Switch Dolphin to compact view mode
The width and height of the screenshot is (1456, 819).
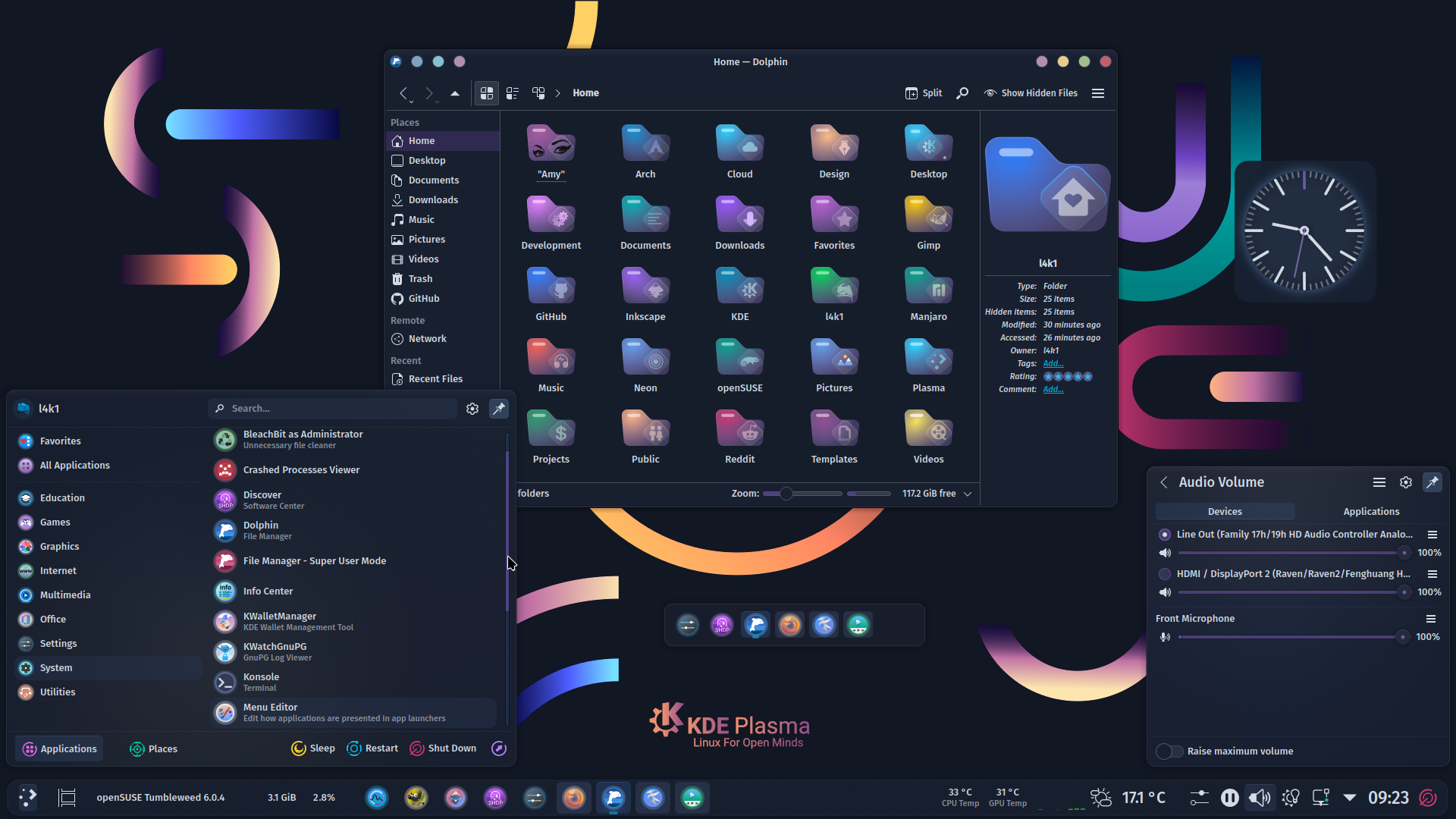pyautogui.click(x=513, y=93)
